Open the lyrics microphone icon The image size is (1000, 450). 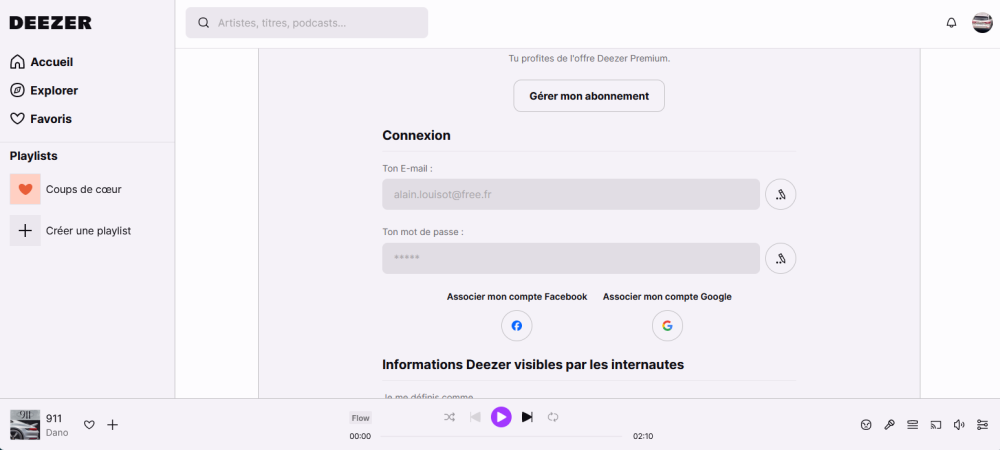click(889, 425)
